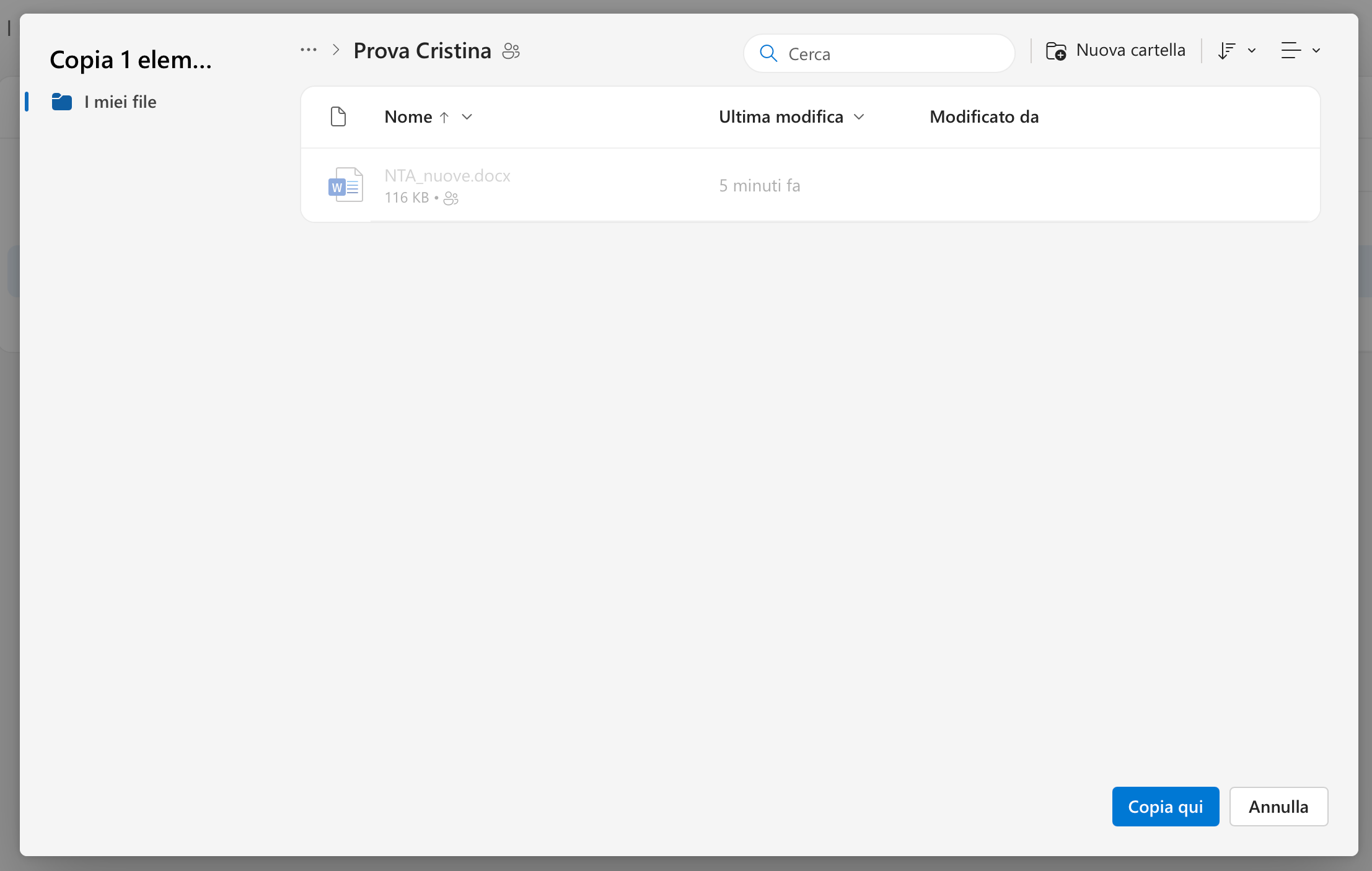Open the Ultima modifica column dropdown
1372x871 pixels.
pyautogui.click(x=859, y=117)
